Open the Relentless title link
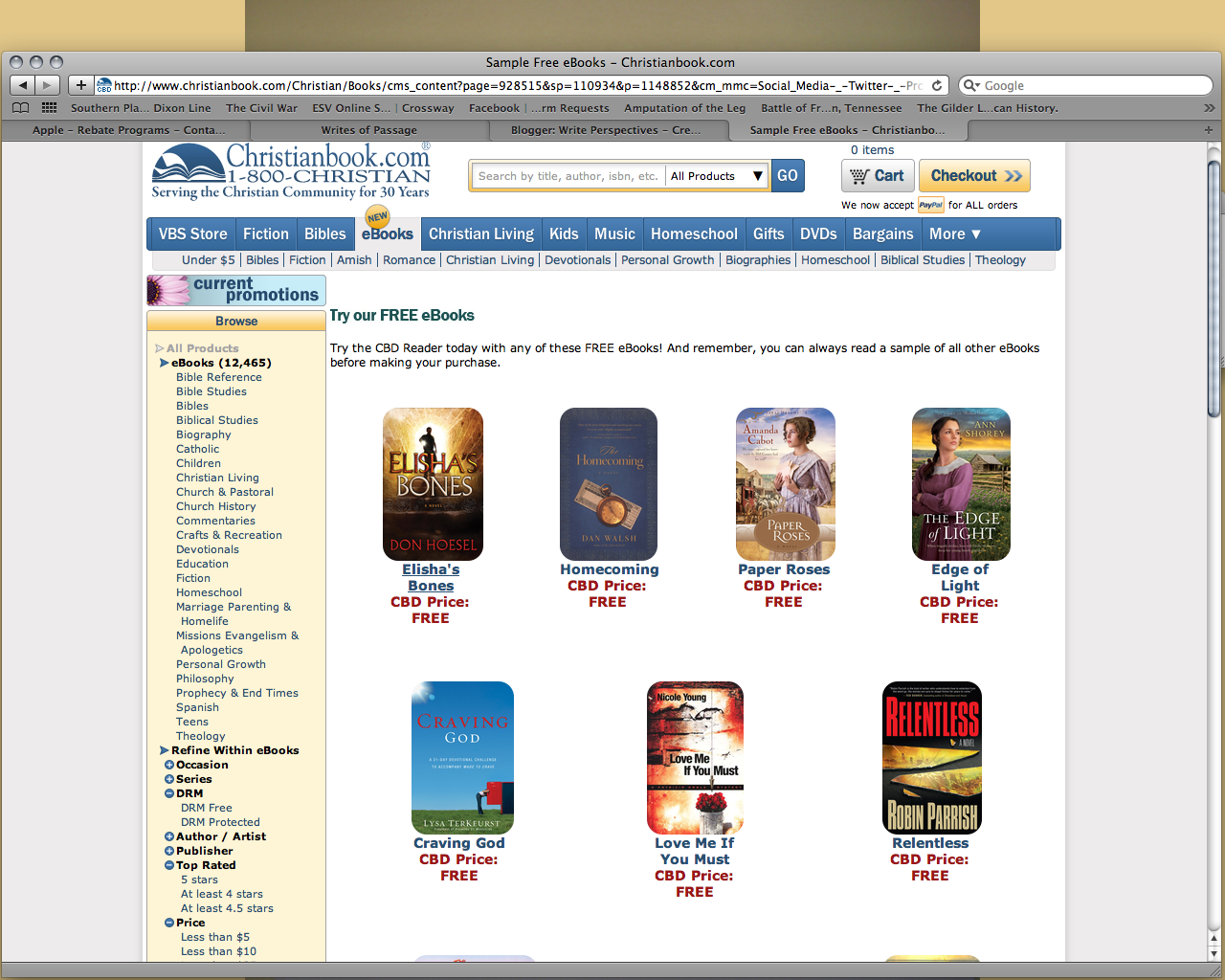 click(x=930, y=843)
